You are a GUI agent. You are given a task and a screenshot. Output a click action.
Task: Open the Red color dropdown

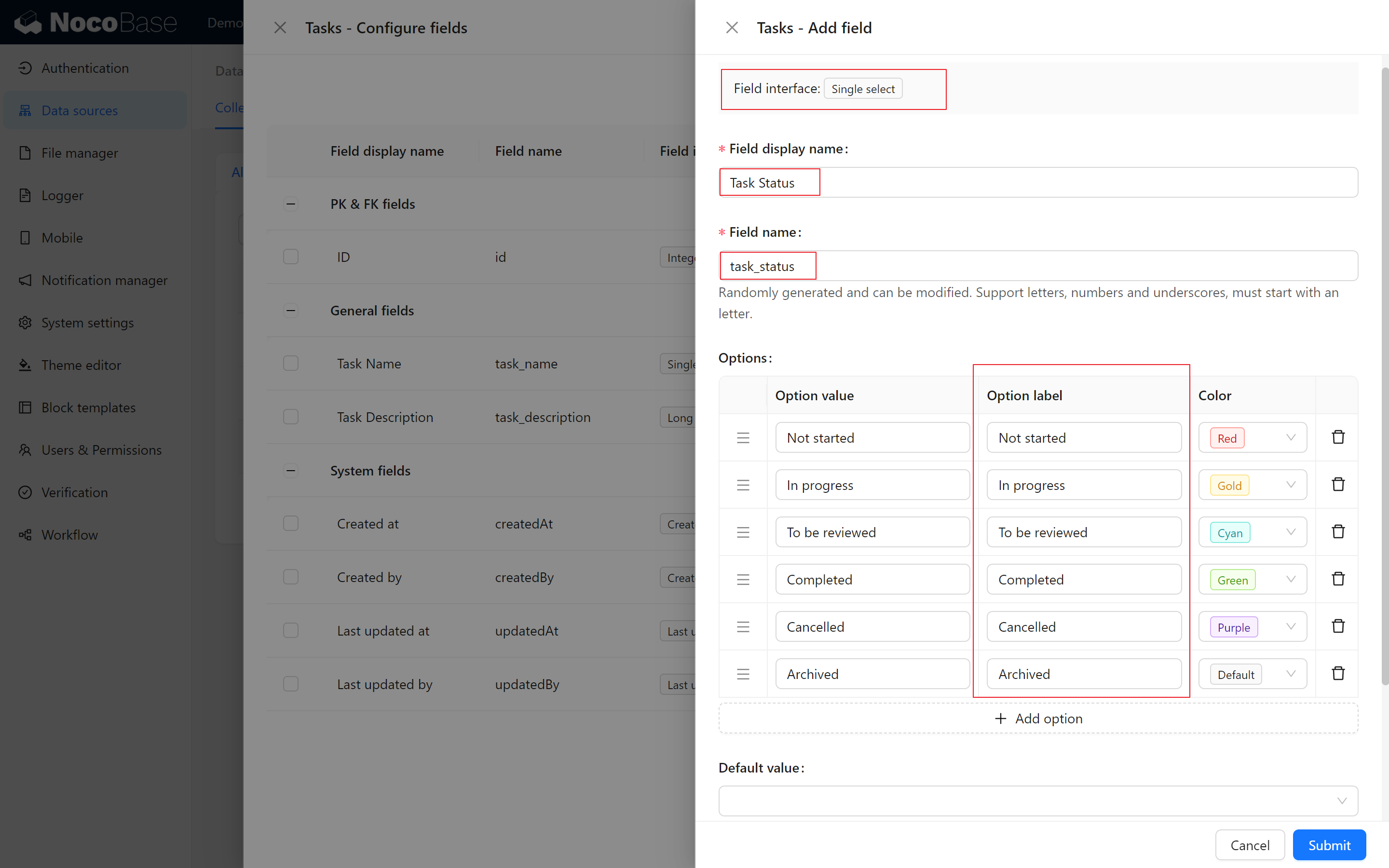tap(1253, 438)
